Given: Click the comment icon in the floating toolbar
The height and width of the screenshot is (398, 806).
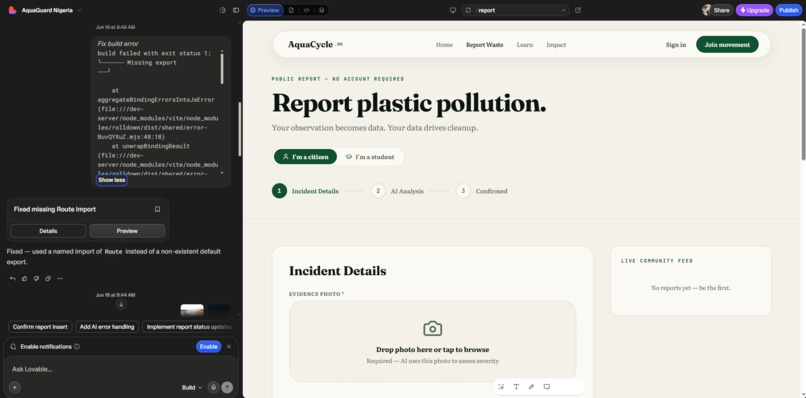Looking at the screenshot, I should pyautogui.click(x=546, y=387).
